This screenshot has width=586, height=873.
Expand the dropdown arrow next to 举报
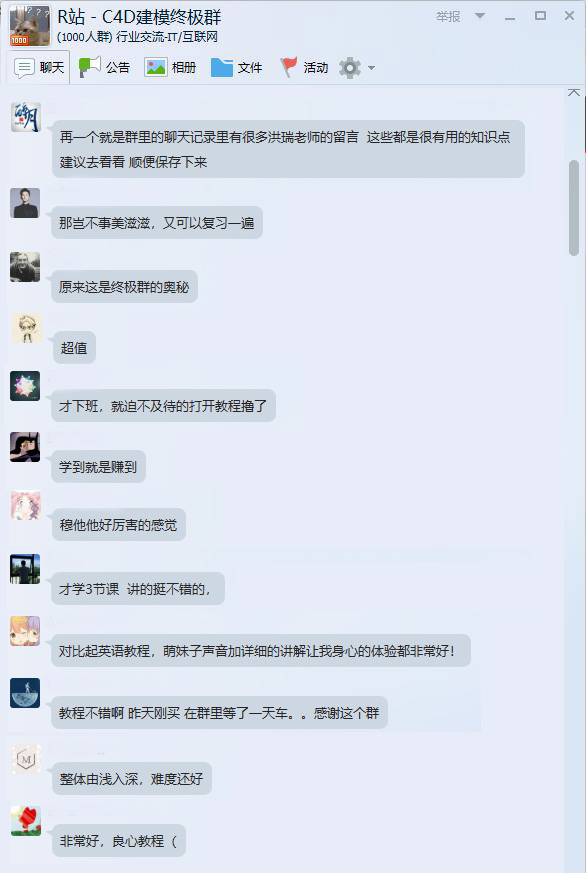click(x=480, y=16)
